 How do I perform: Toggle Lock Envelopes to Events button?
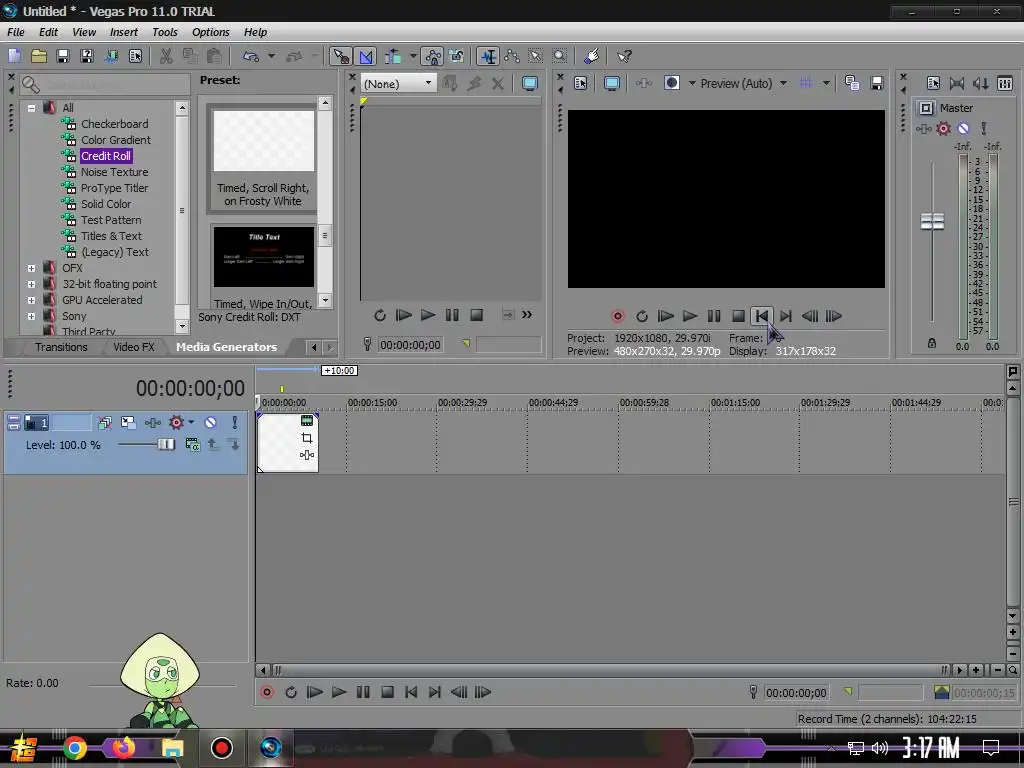[432, 56]
